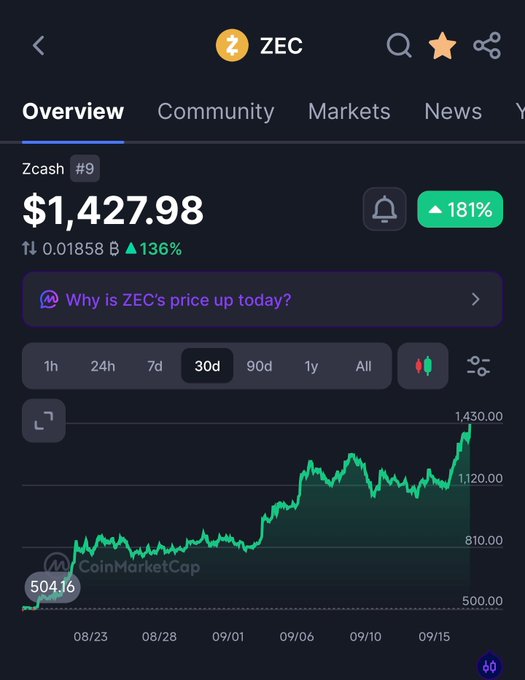Tap the green 136% BTC change
Screen dimensions: 525x680
pos(154,249)
